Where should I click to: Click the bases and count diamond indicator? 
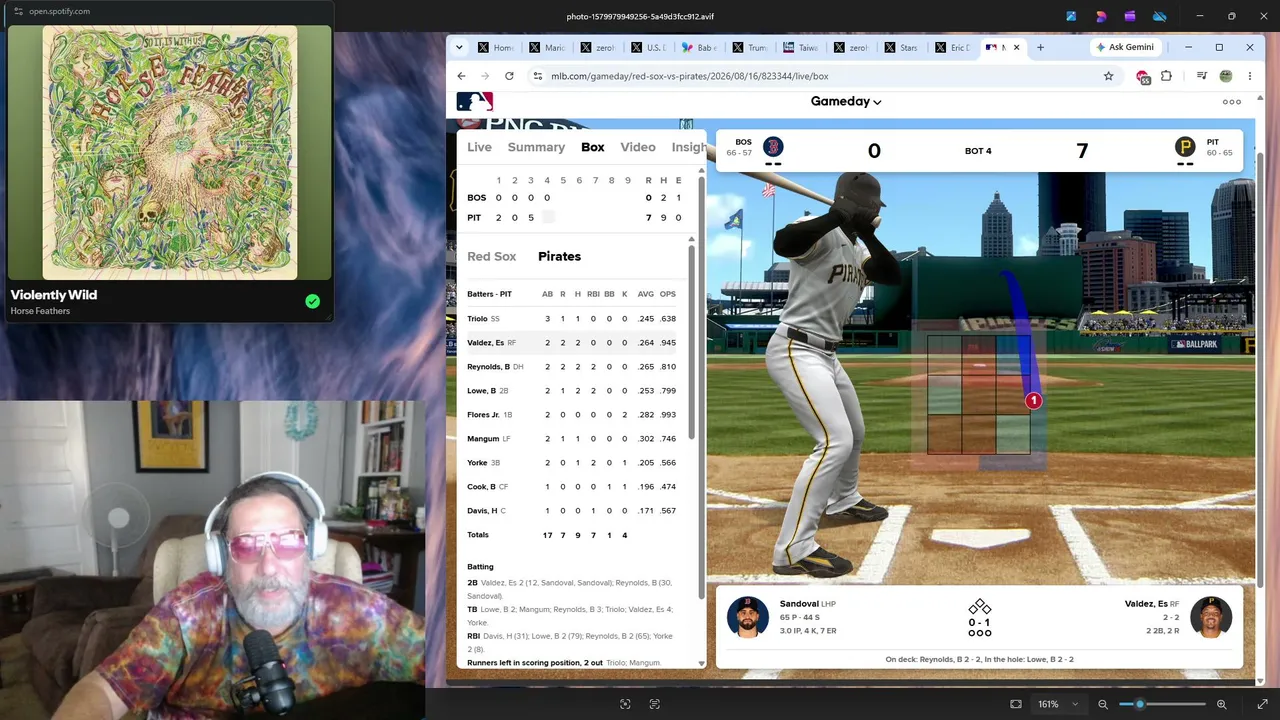[979, 619]
